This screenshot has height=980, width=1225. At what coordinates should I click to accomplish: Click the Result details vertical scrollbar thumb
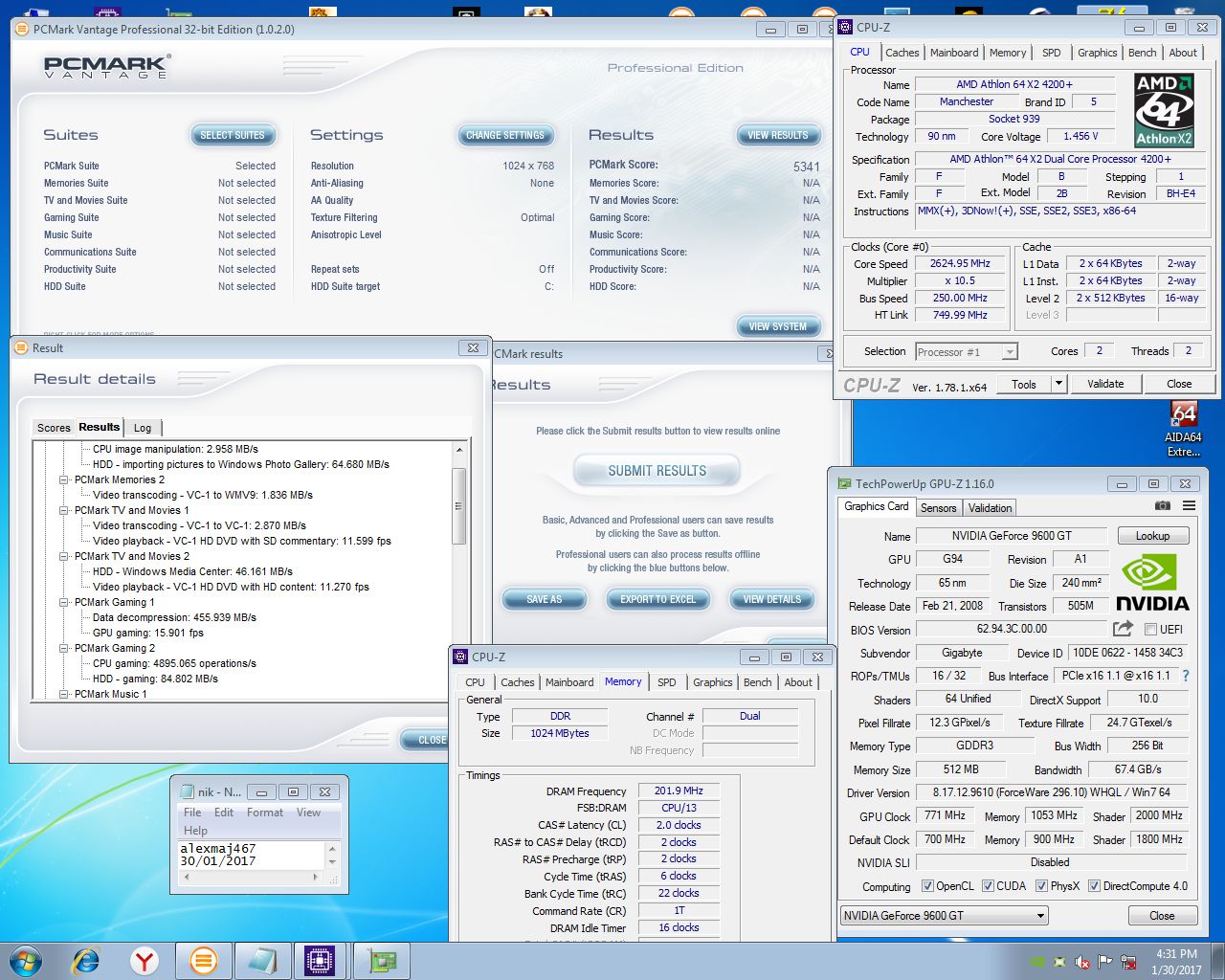[459, 506]
